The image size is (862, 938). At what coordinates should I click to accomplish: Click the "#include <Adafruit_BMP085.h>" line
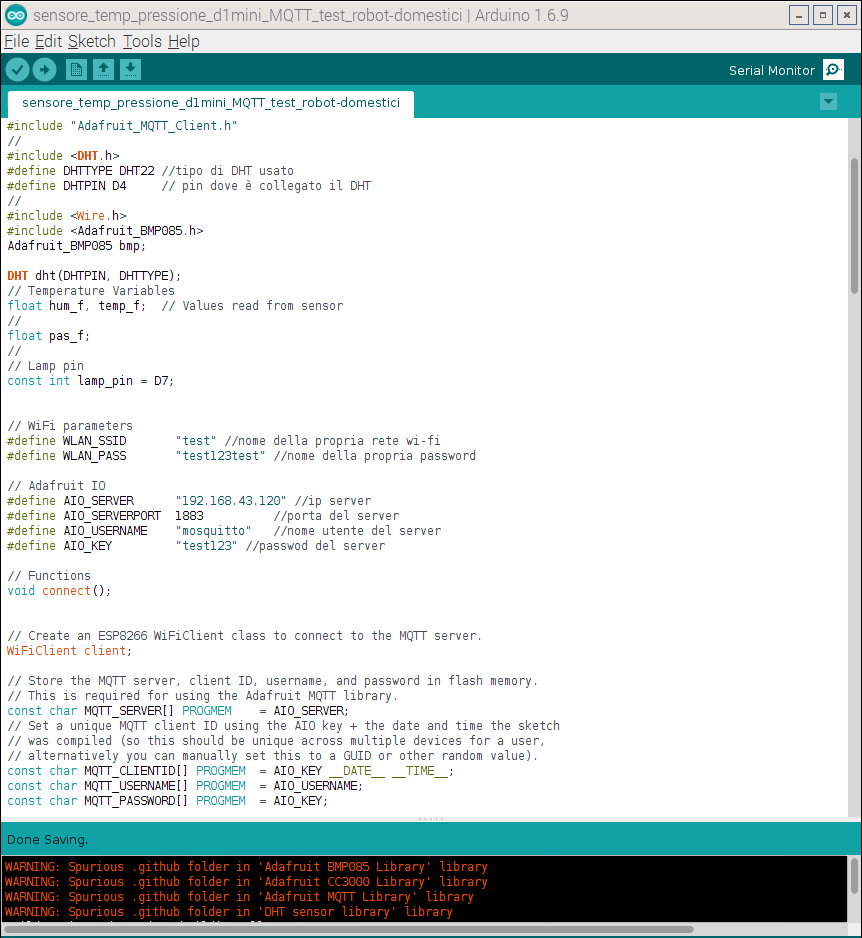point(105,230)
